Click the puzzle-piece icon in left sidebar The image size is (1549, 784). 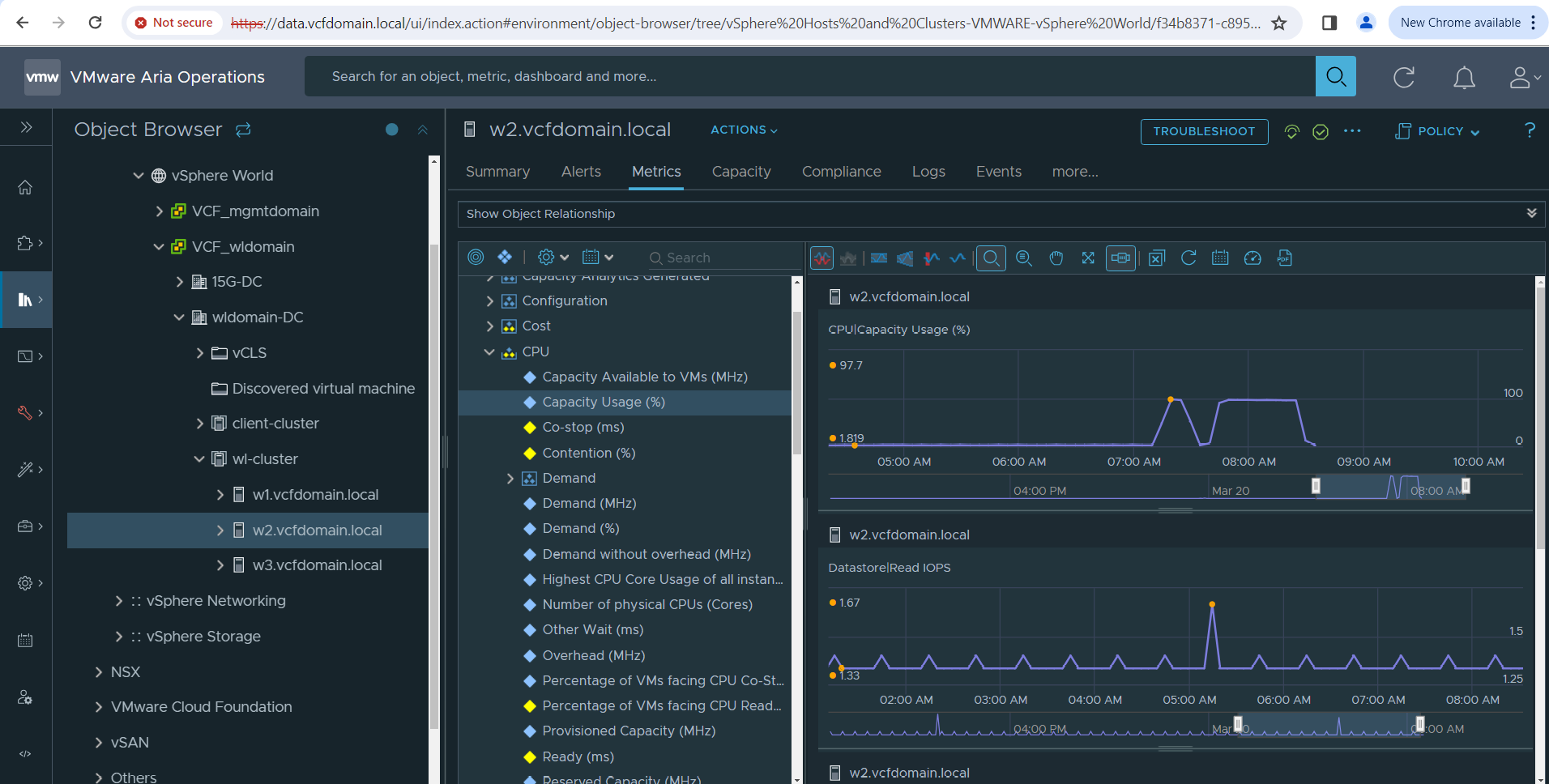[x=25, y=243]
